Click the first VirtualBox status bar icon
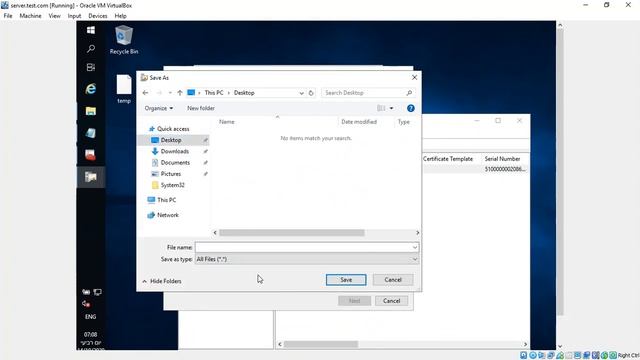The width and height of the screenshot is (640, 360). 524,356
